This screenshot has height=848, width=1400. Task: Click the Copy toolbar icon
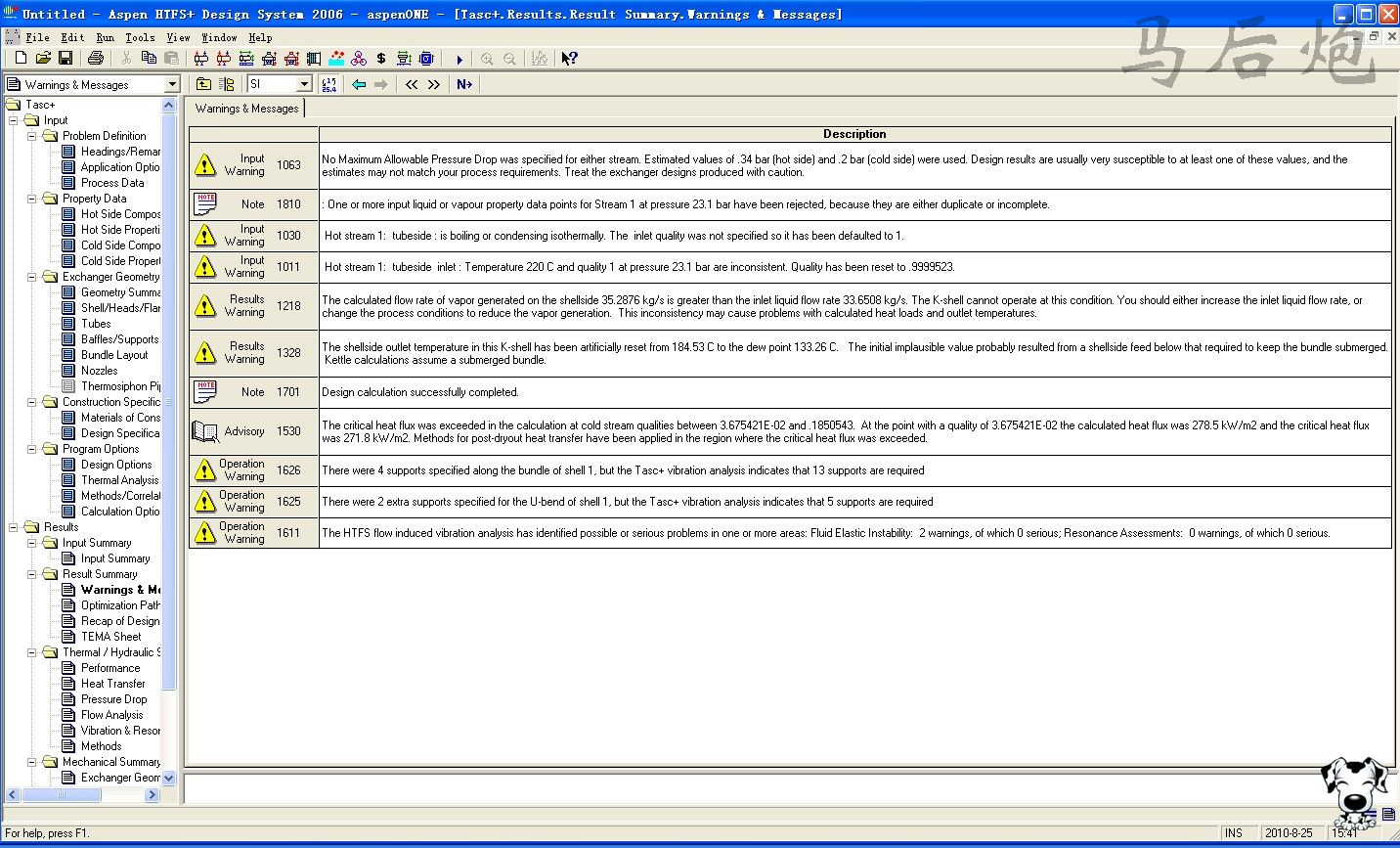[149, 59]
